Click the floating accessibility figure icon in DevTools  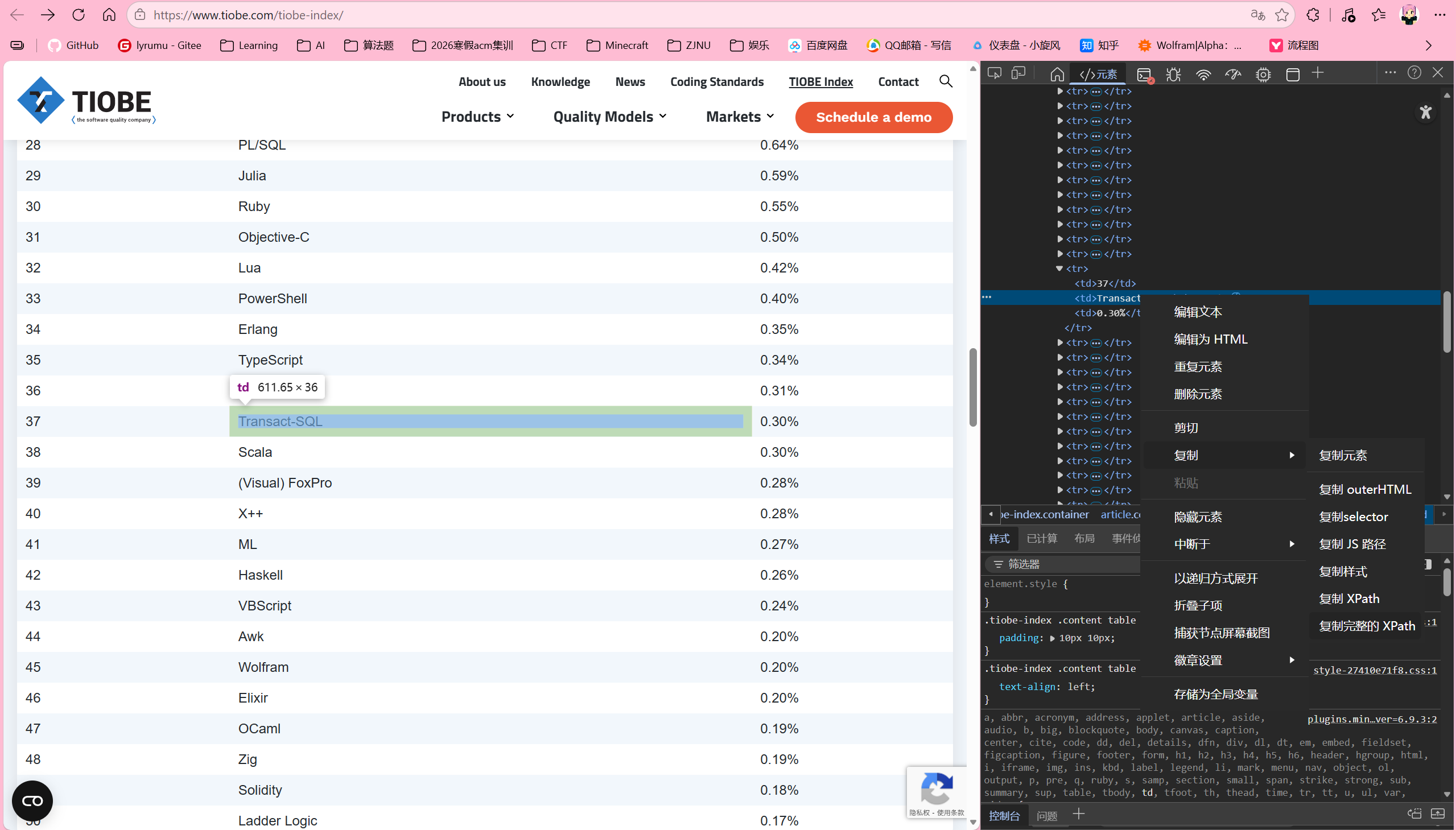click(x=1426, y=112)
